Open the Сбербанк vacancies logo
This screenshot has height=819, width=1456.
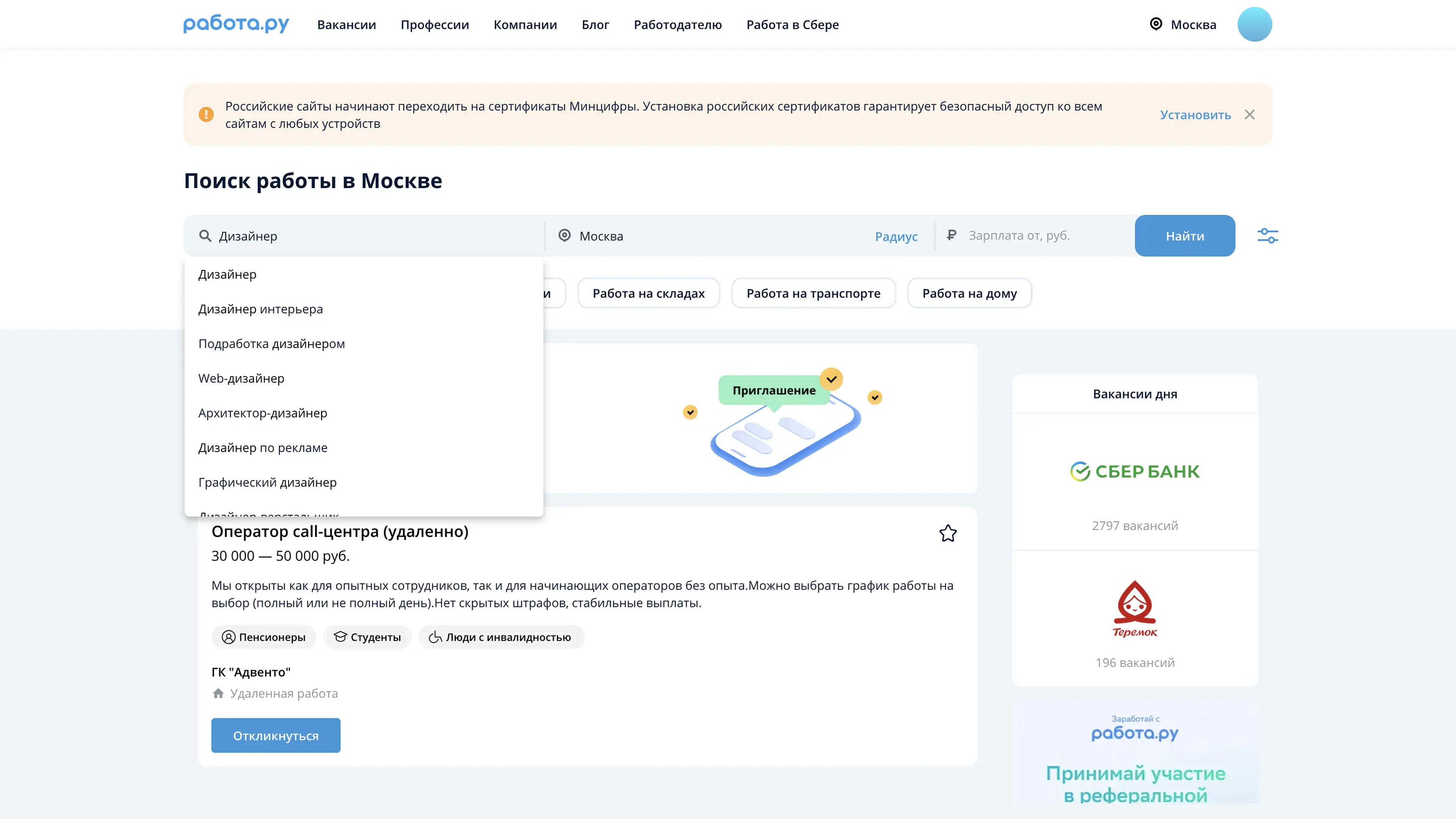(x=1134, y=471)
